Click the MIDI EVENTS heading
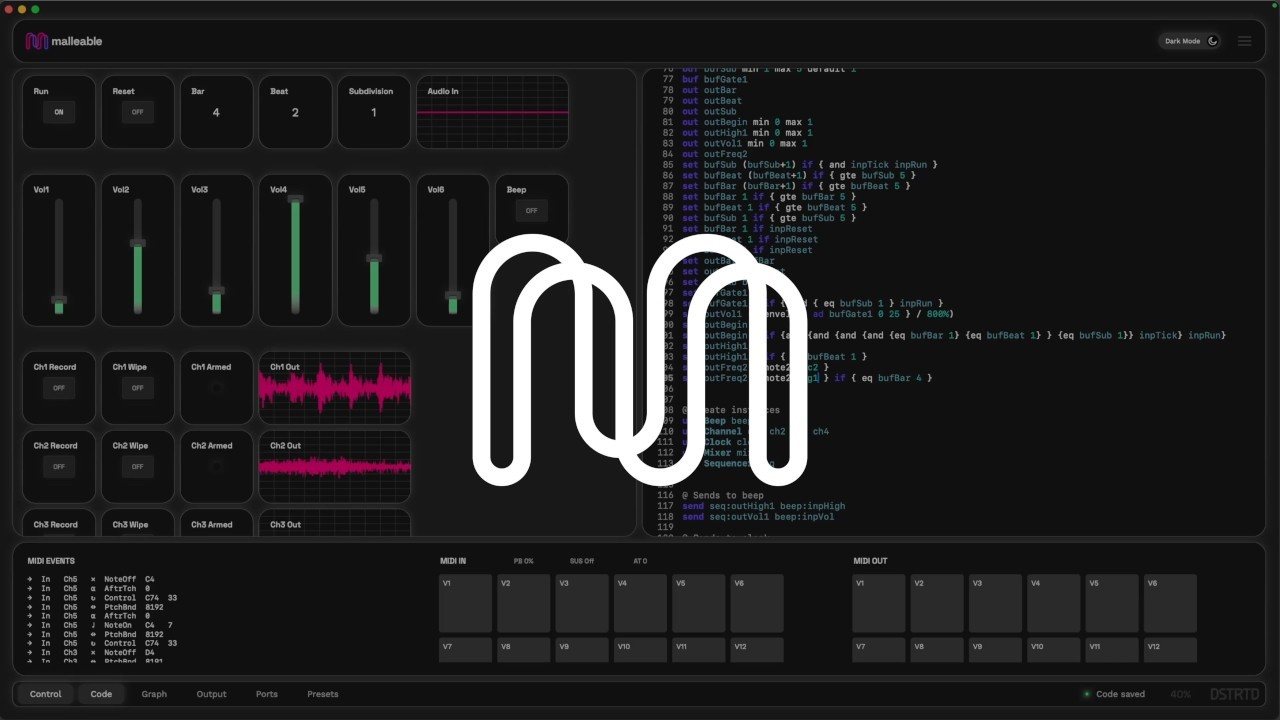 [x=51, y=561]
